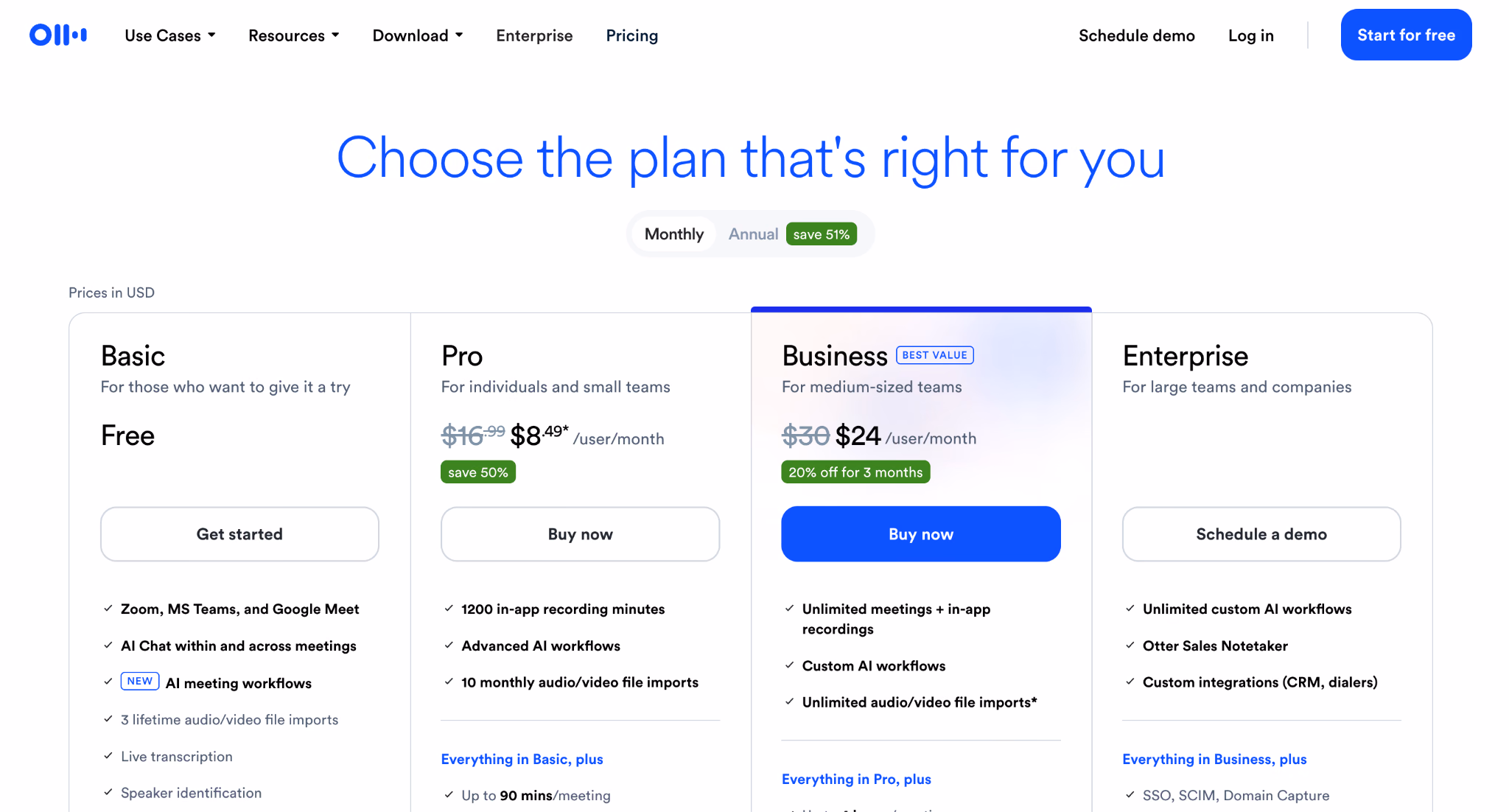The width and height of the screenshot is (1509, 812).
Task: Expand the Download dropdown
Action: tap(418, 35)
